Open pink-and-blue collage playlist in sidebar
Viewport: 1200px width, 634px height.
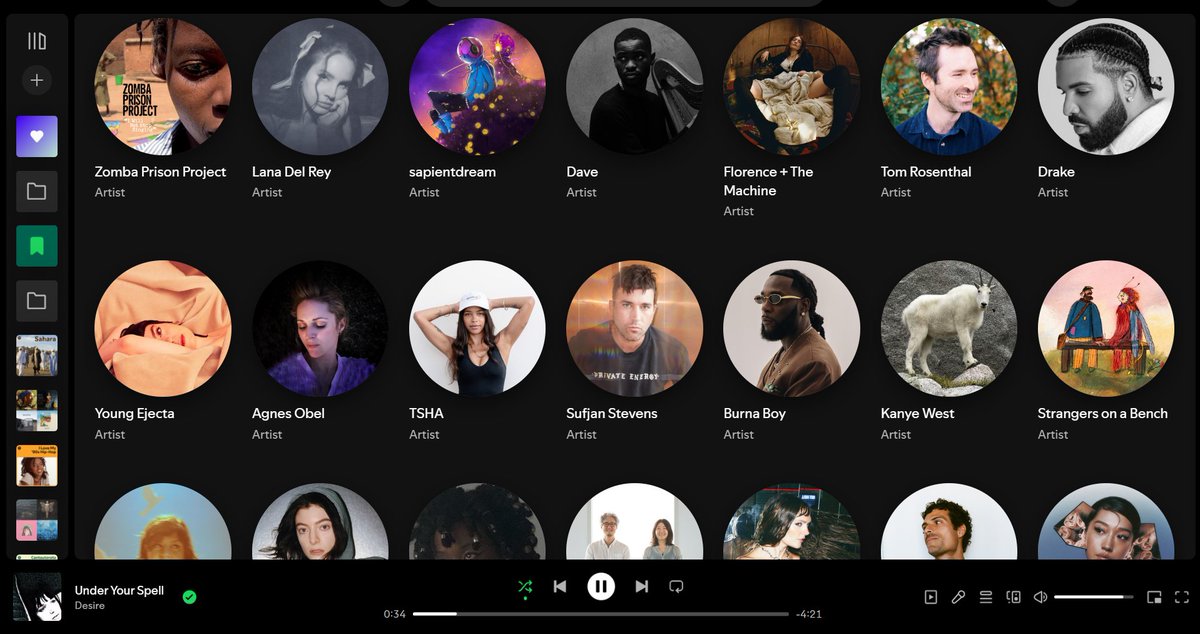pyautogui.click(x=37, y=521)
